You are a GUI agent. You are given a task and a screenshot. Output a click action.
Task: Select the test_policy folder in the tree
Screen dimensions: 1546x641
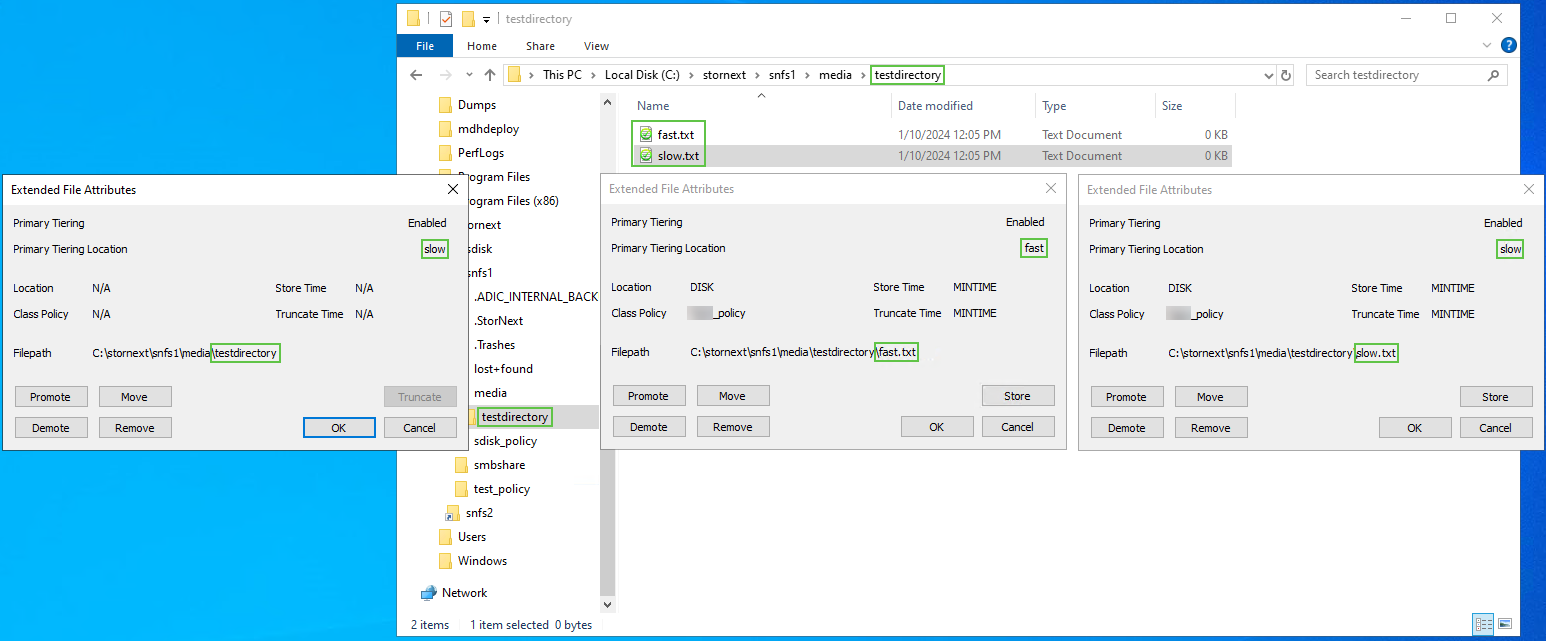501,489
